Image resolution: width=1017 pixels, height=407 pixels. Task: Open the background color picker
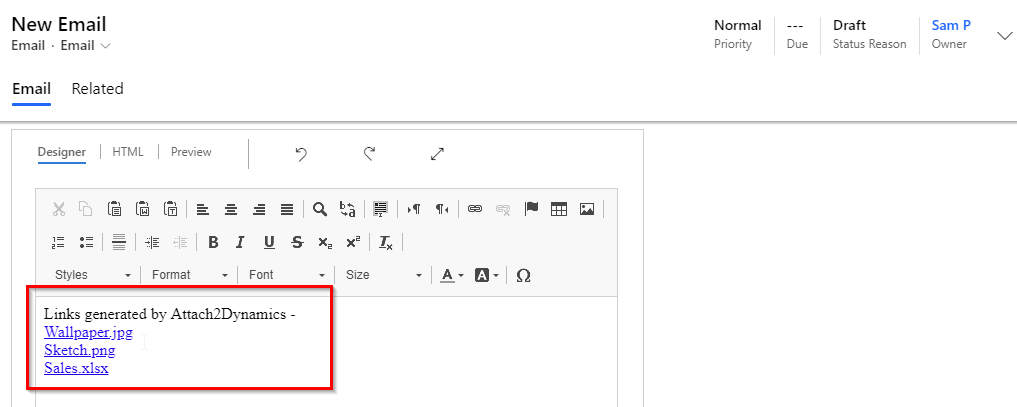[x=486, y=275]
